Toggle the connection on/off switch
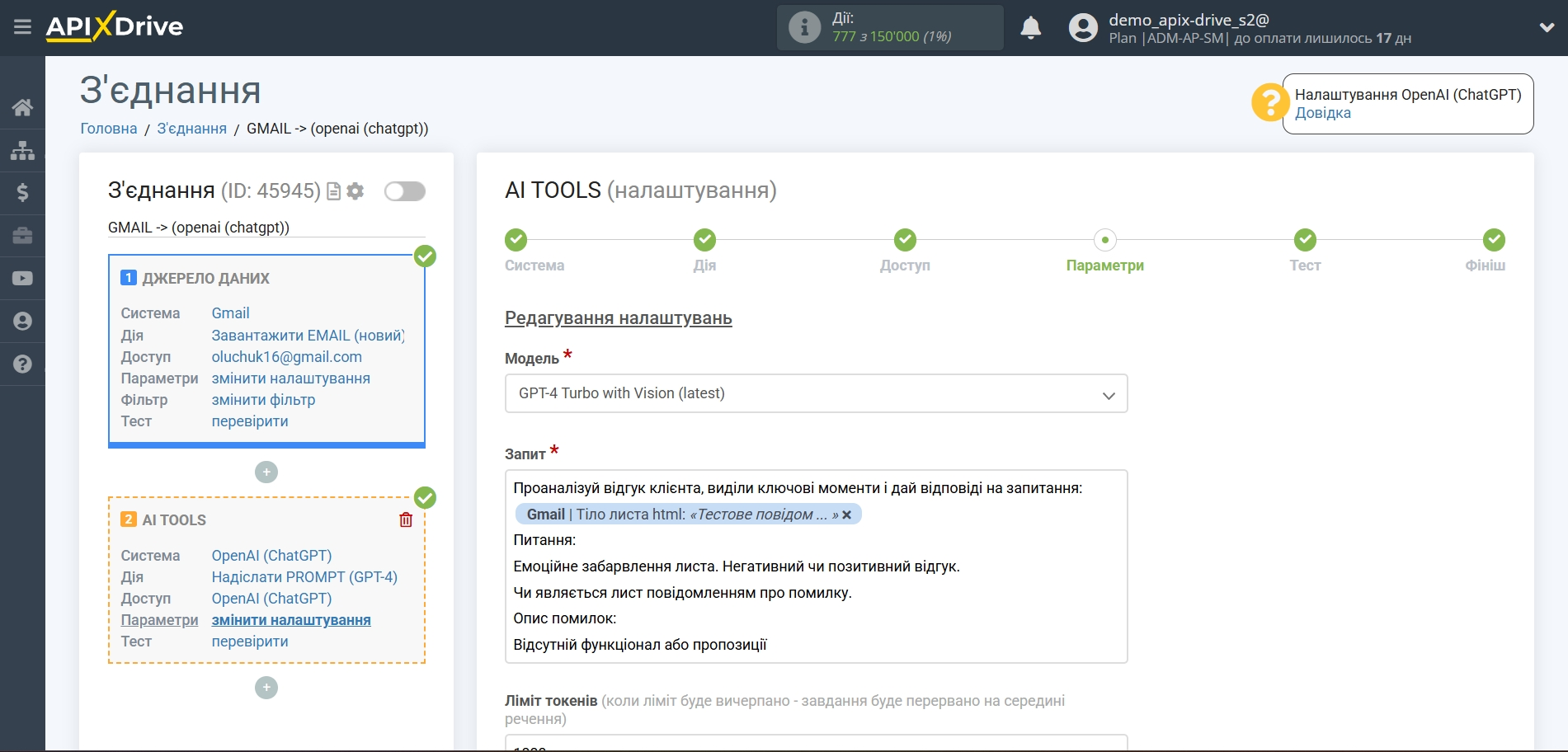The width and height of the screenshot is (1568, 752). [405, 191]
